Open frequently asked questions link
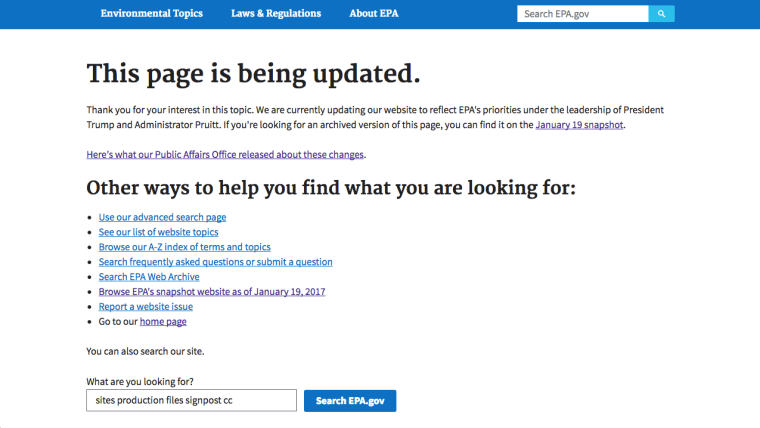The image size is (760, 428). [x=216, y=262]
